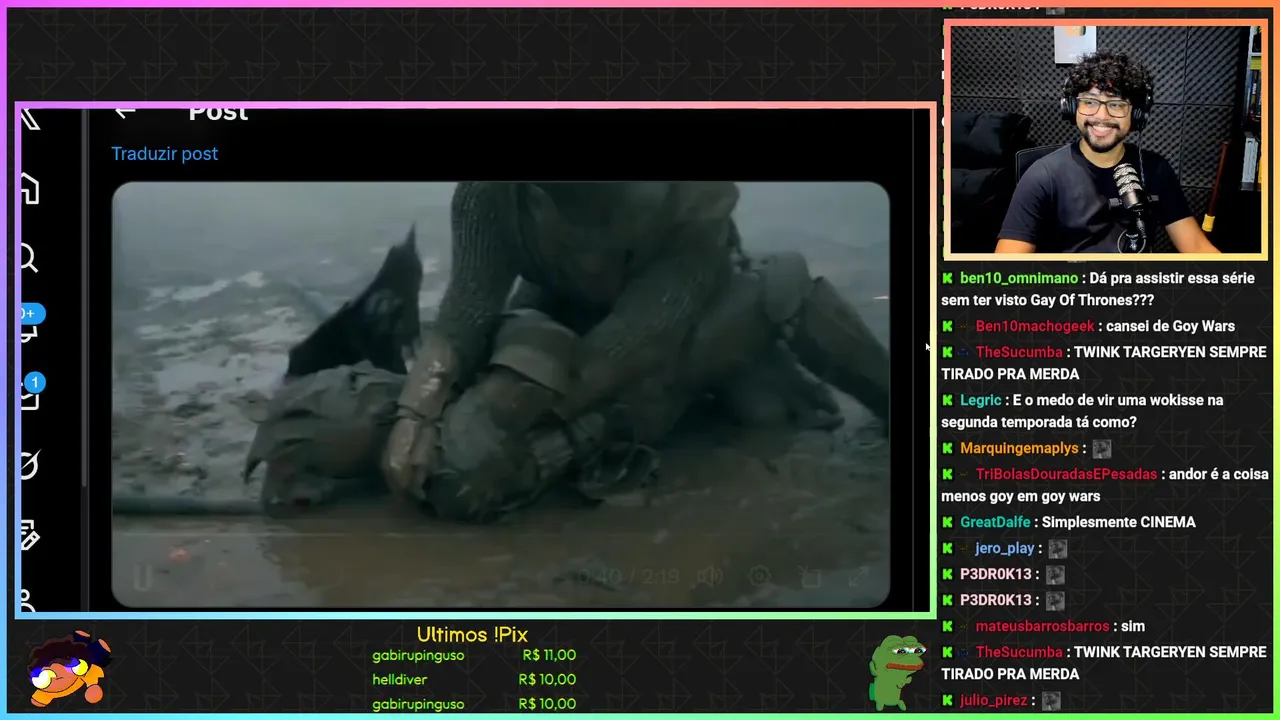Click username julio_pirez in chat
Viewport: 1280px width, 720px height.
993,700
